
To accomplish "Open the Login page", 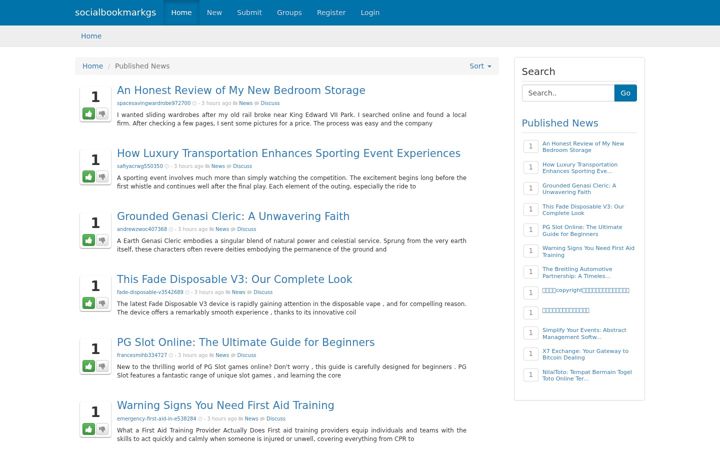I will [370, 12].
